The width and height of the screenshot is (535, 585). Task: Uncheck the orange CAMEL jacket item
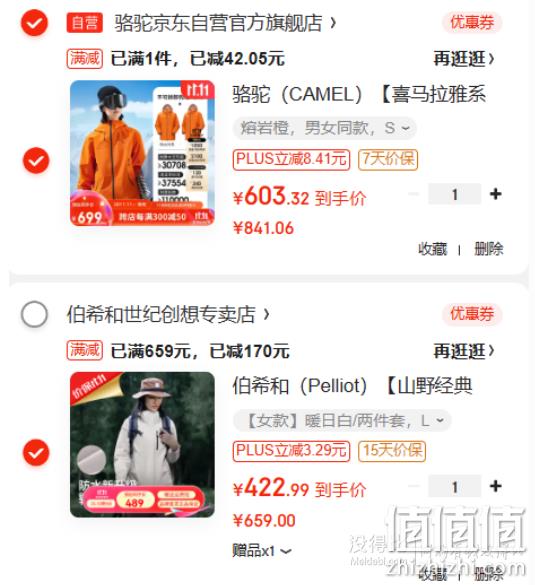(36, 160)
